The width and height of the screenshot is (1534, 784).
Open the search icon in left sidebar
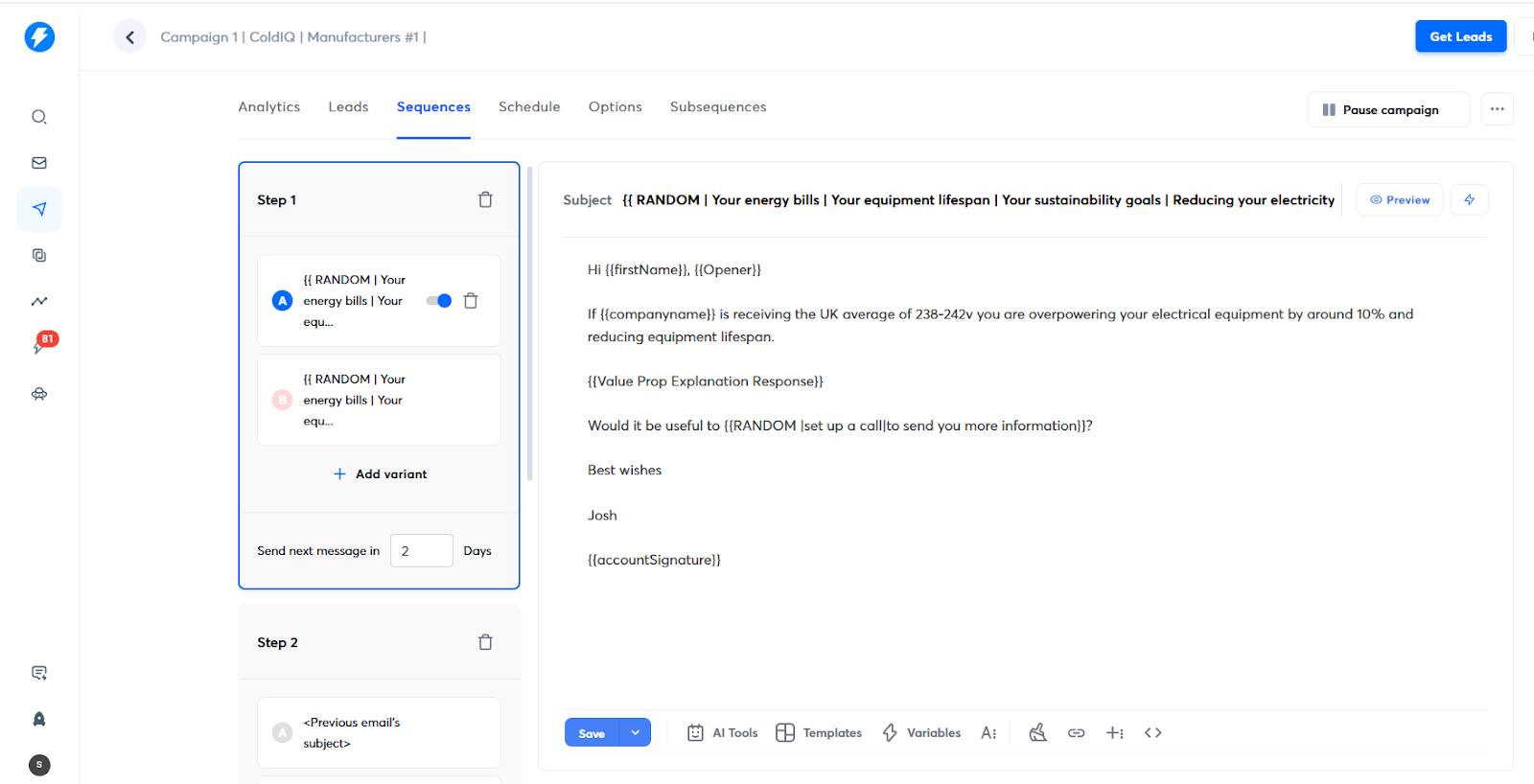coord(39,117)
